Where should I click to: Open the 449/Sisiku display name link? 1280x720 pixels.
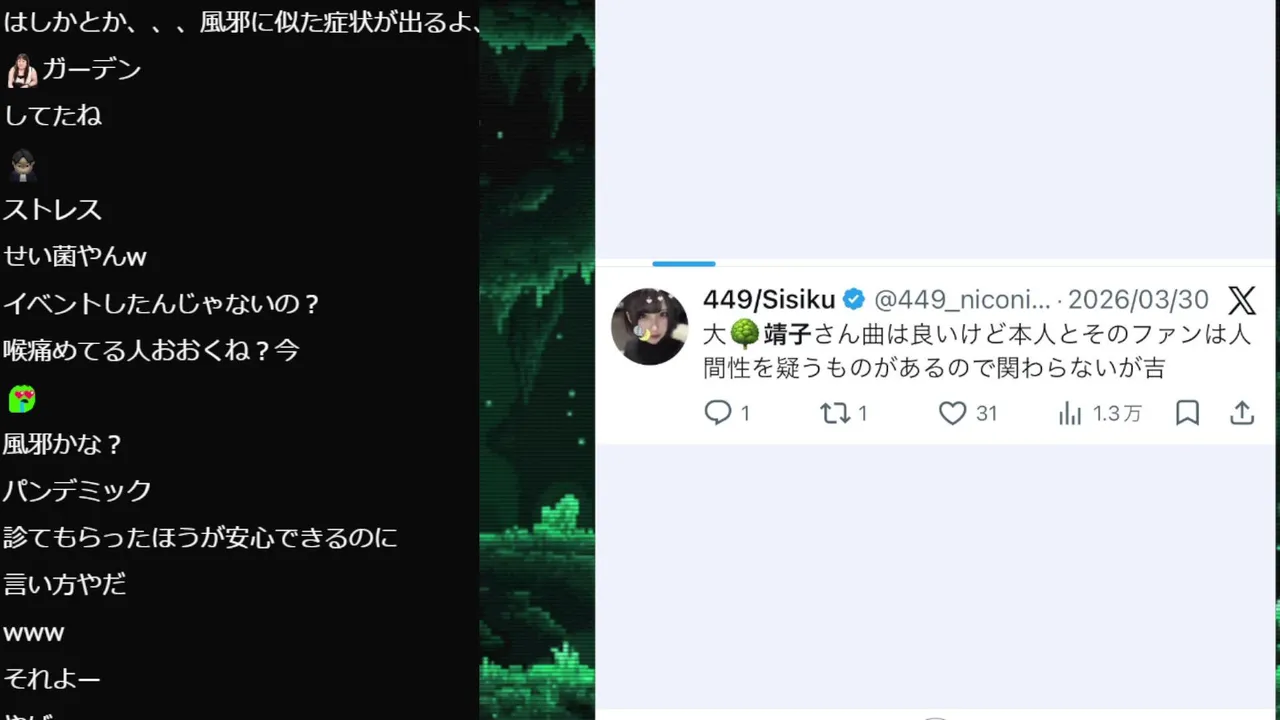point(769,299)
